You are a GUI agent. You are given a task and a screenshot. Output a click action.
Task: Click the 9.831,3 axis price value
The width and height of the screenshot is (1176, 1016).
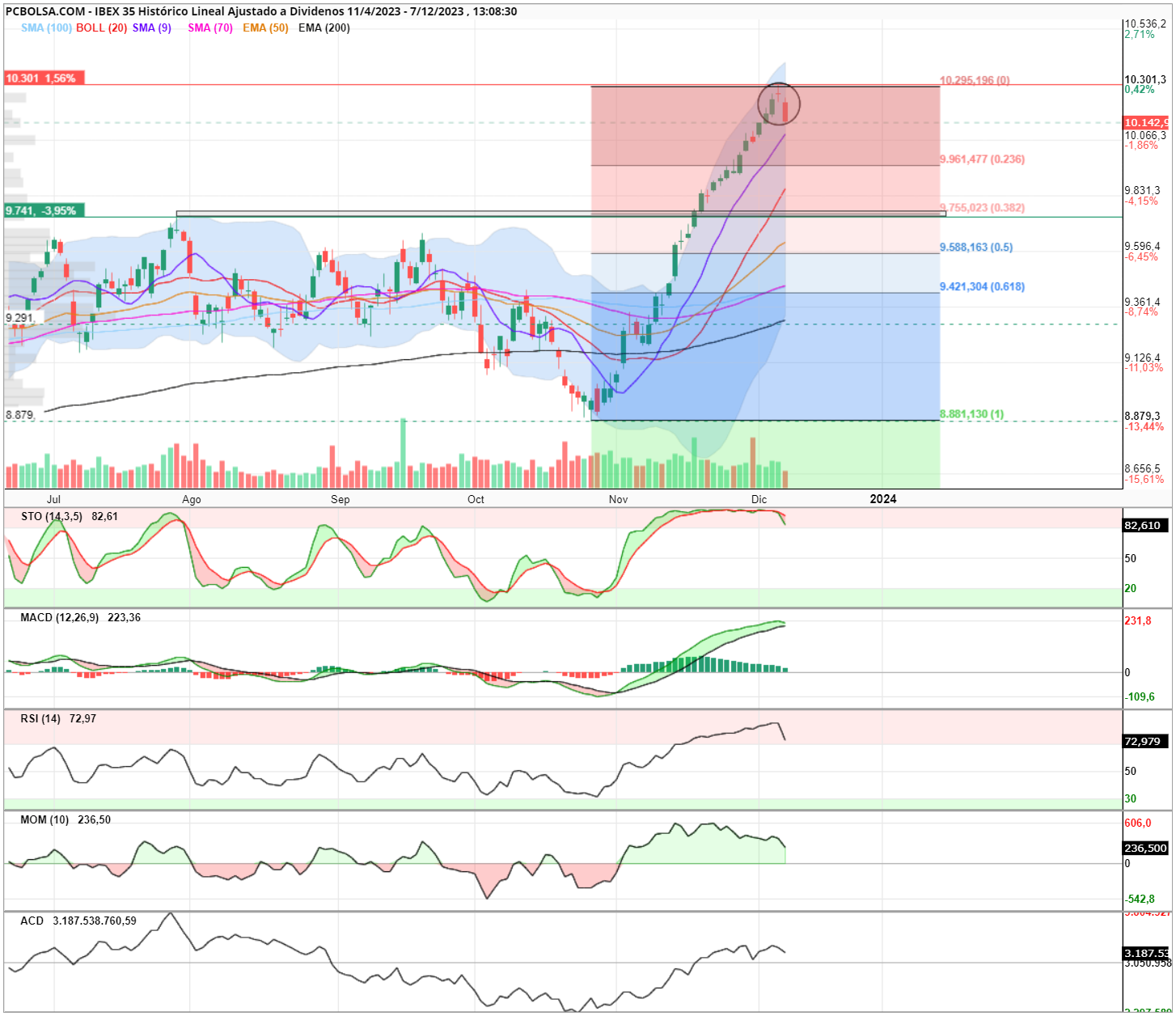click(x=1142, y=191)
